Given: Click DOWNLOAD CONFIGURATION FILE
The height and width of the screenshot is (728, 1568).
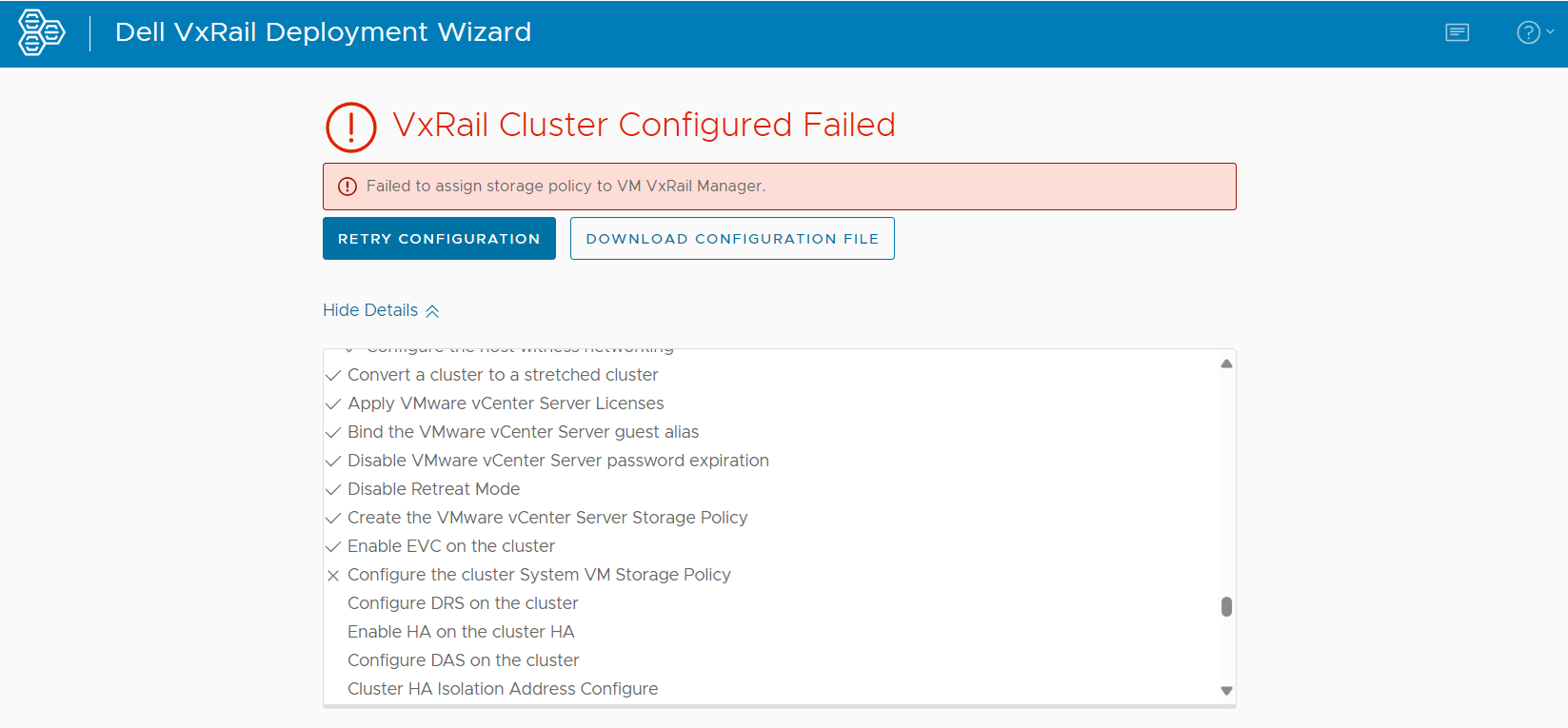Looking at the screenshot, I should click(731, 238).
